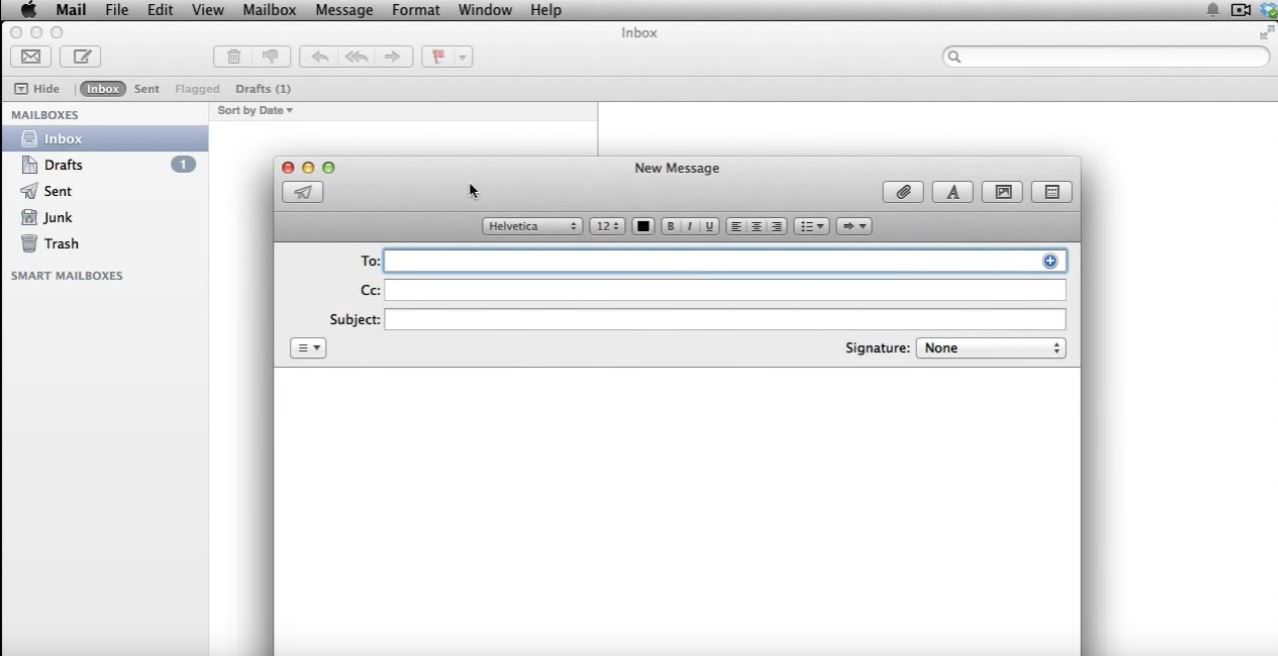Align text right
Viewport: 1278px width, 656px height.
click(x=777, y=226)
